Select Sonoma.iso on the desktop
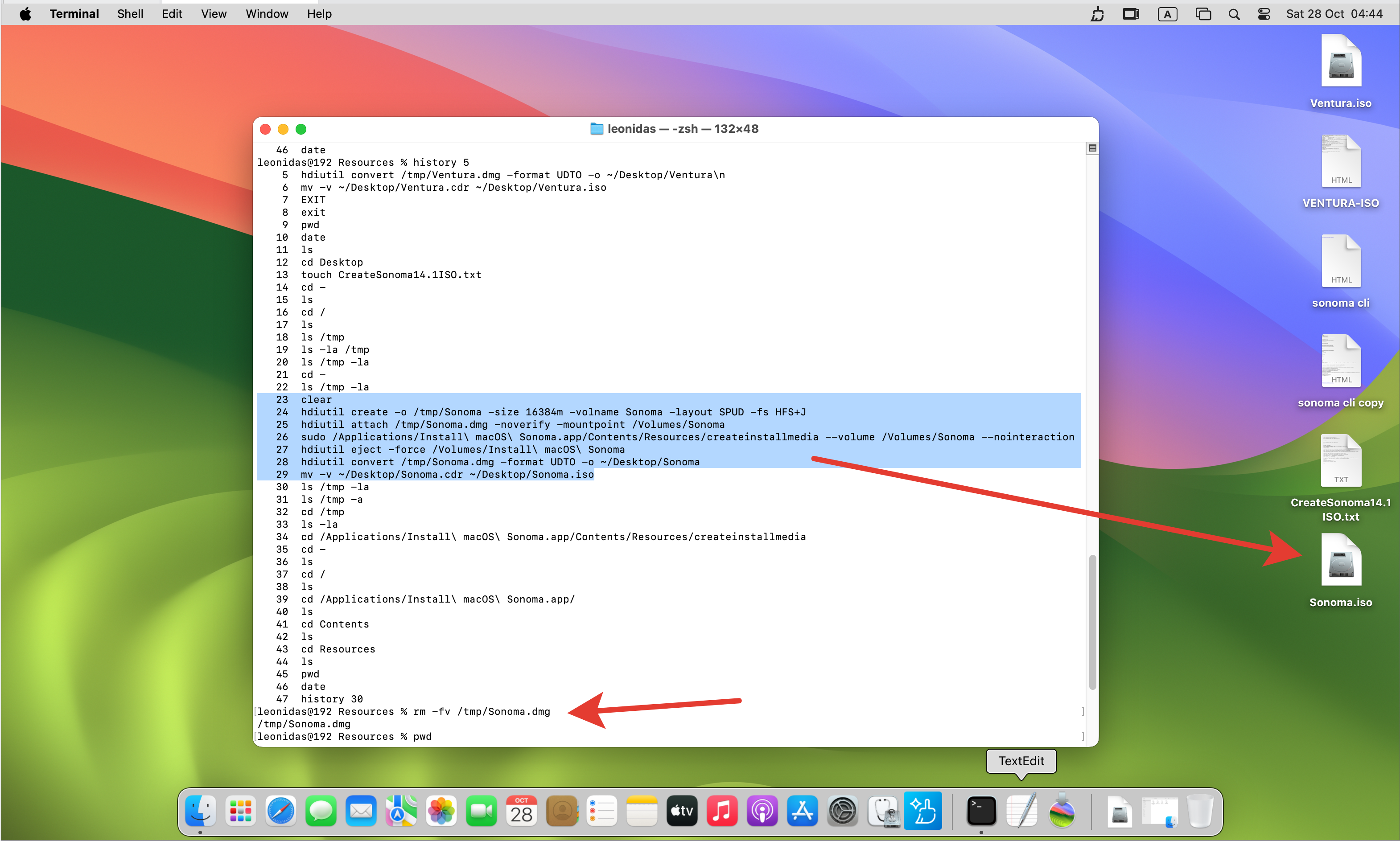Viewport: 1400px width, 841px height. (x=1341, y=570)
